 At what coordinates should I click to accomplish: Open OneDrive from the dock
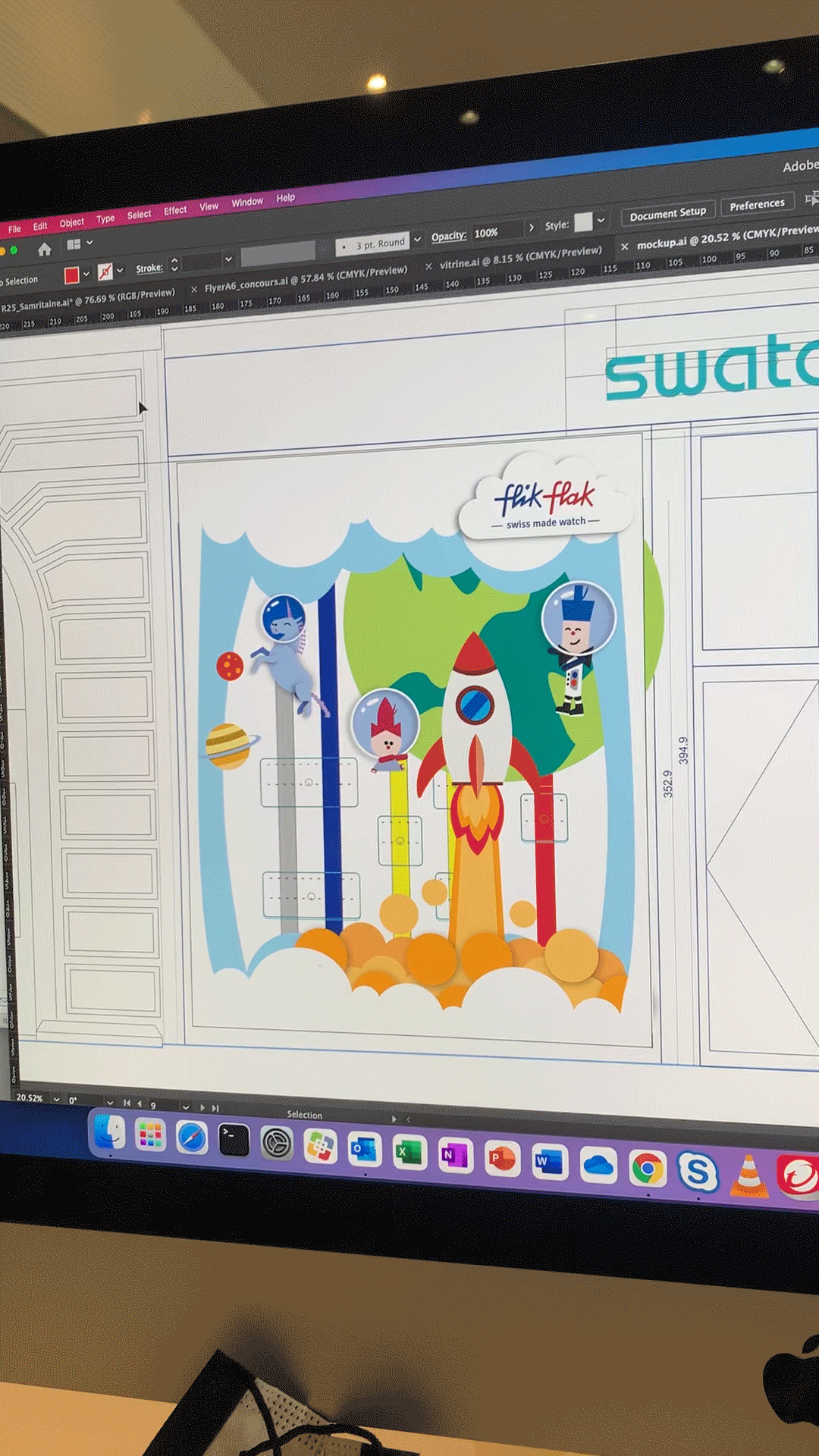coord(598,1165)
